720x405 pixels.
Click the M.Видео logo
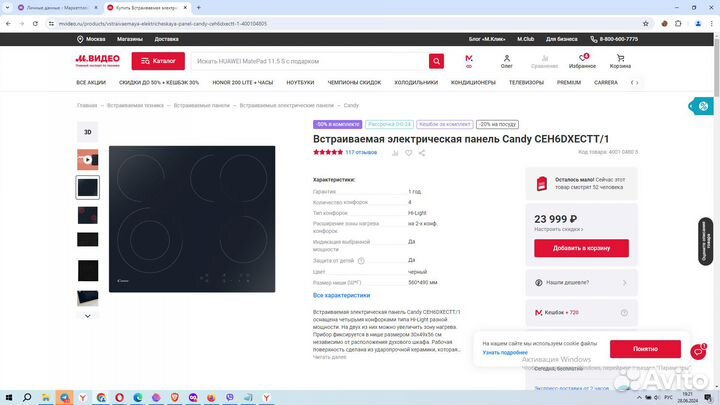[x=98, y=60]
